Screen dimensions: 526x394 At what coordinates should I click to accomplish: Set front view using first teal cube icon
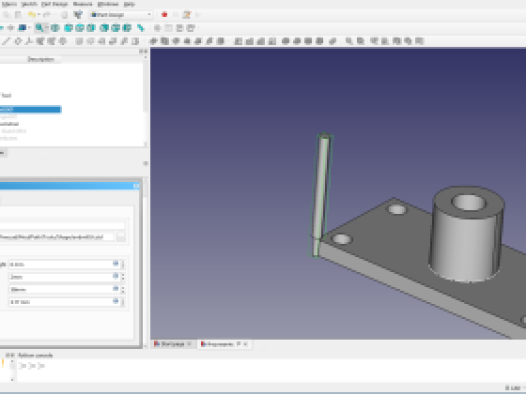pyautogui.click(x=68, y=28)
